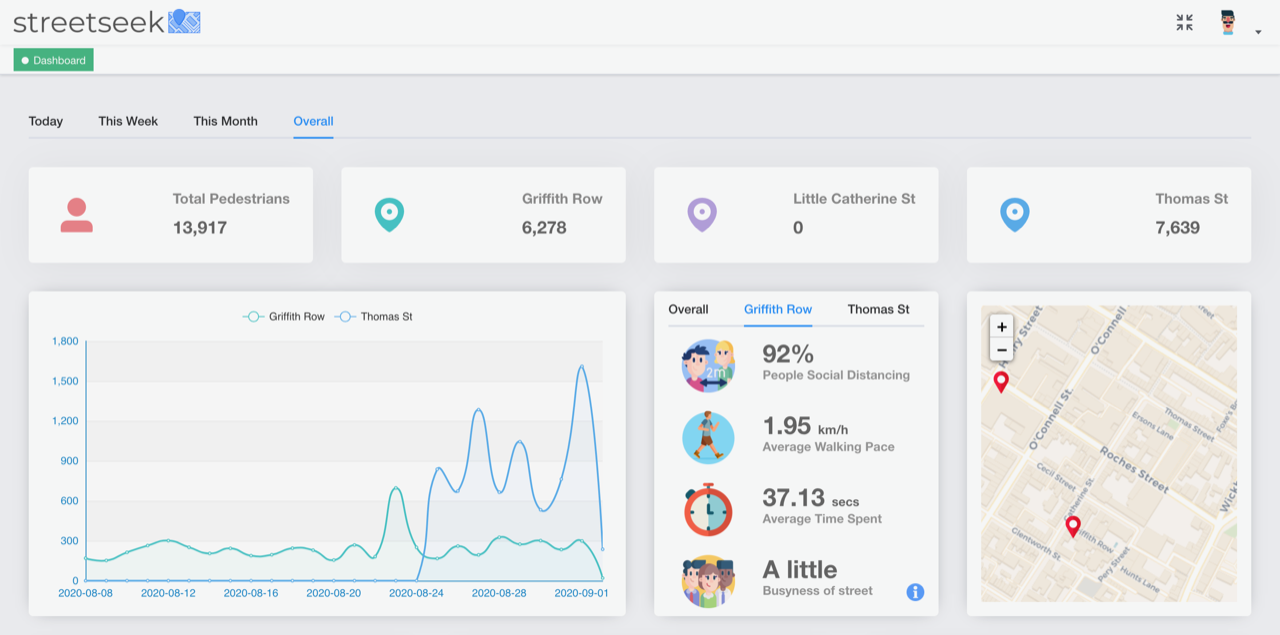The height and width of the screenshot is (635, 1280).
Task: Click the green Dashboard button
Action: 54,60
